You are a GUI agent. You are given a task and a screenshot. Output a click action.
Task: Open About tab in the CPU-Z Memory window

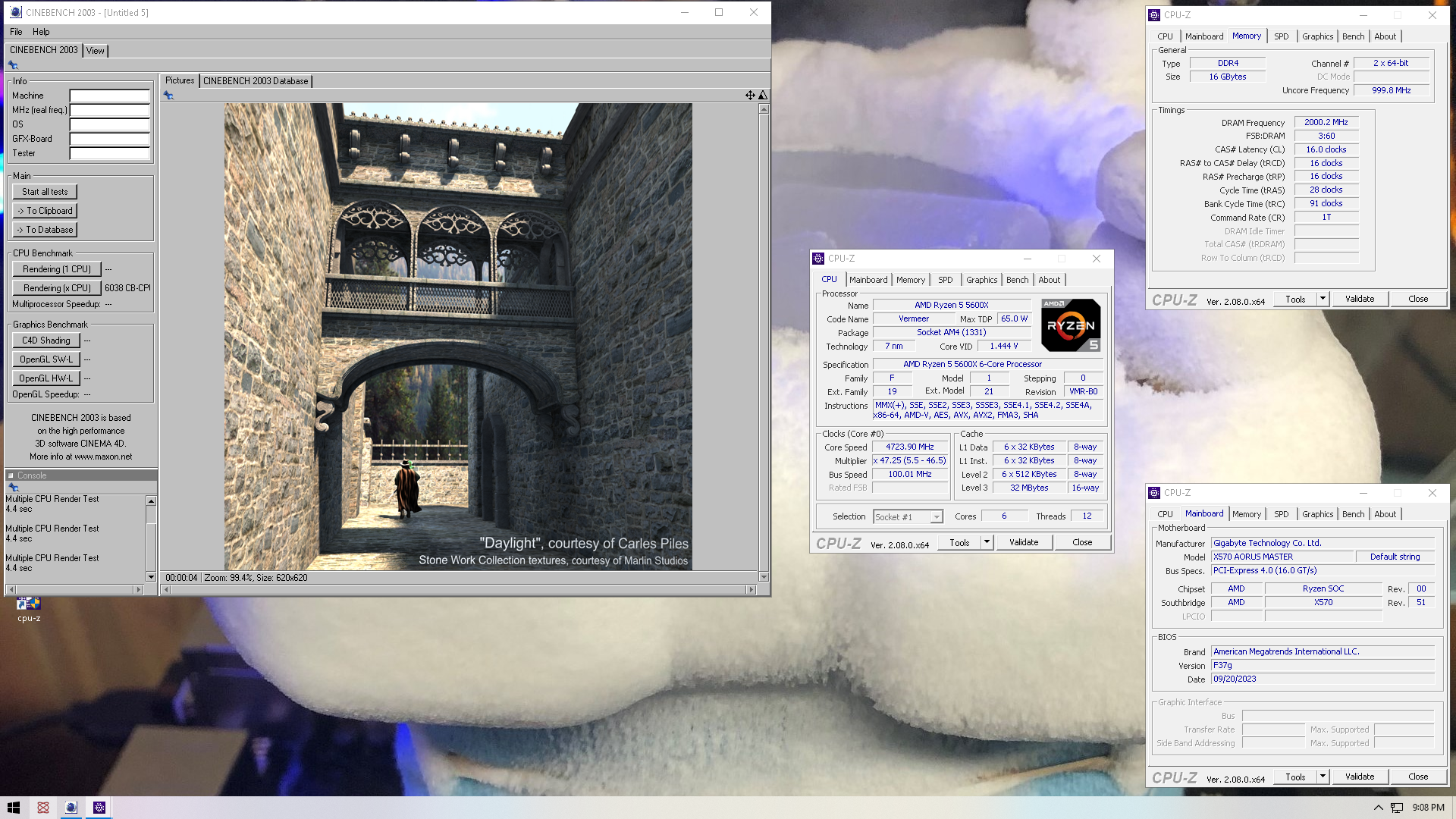[1385, 36]
